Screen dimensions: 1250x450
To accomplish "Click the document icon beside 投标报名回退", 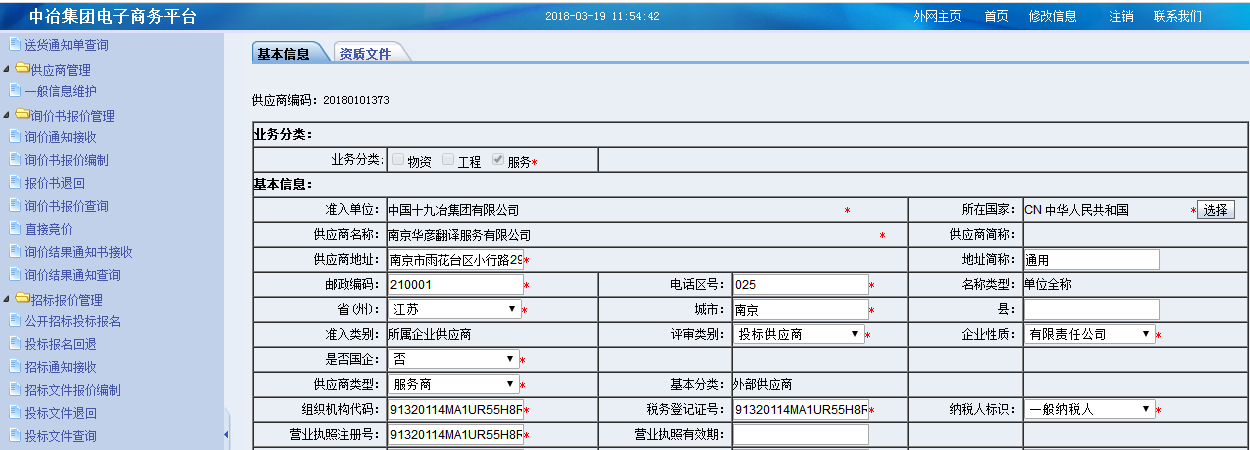I will click(x=15, y=343).
